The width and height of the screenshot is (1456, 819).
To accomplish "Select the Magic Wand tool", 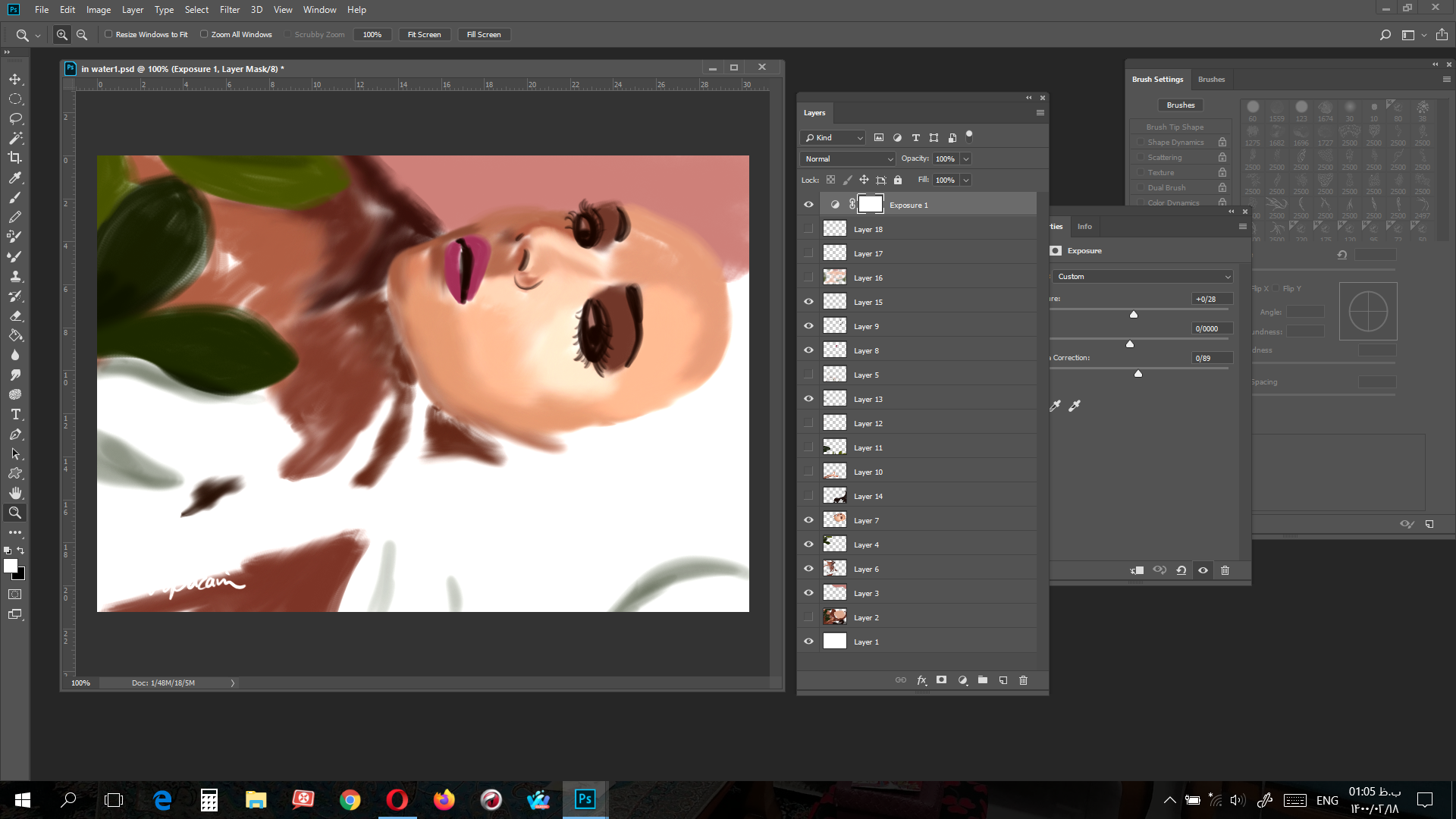I will coord(15,138).
